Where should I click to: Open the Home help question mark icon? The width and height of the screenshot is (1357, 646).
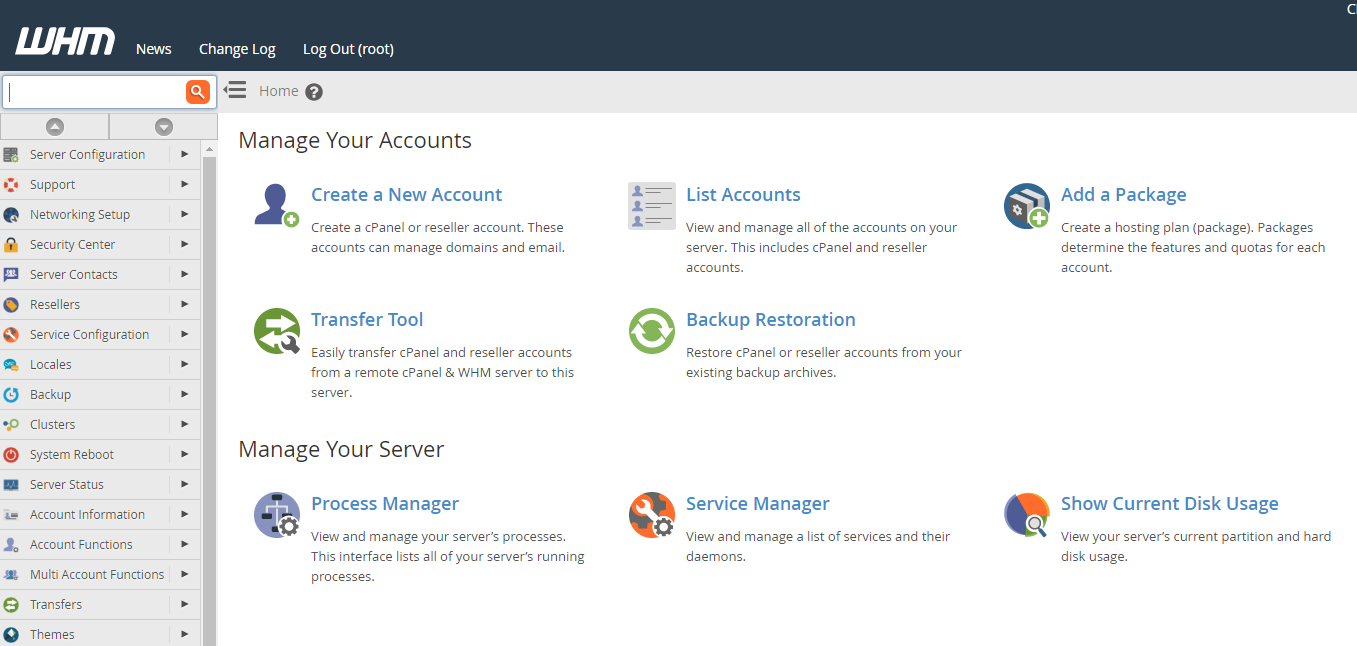click(314, 92)
